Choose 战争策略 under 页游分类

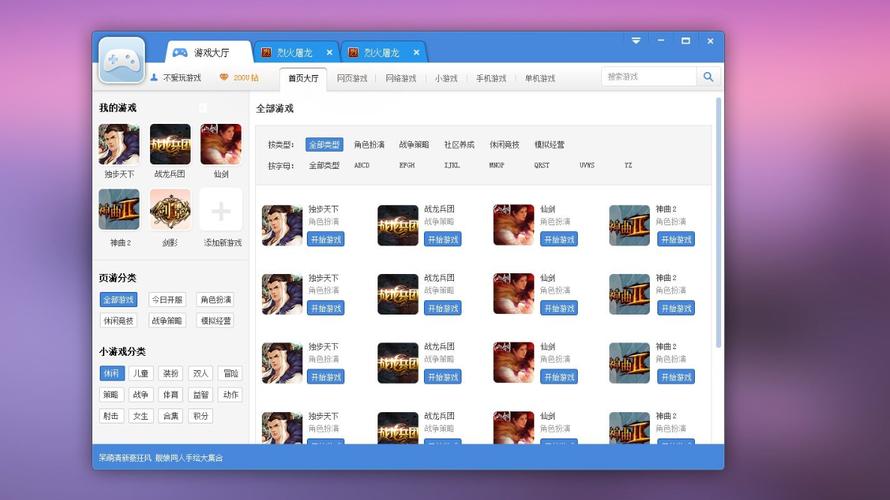coord(167,321)
